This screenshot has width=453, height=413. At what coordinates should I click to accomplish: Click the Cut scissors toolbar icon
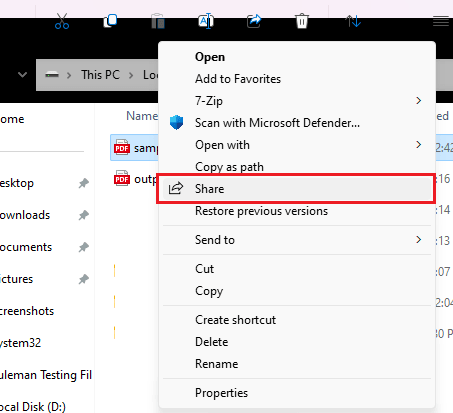pos(62,21)
